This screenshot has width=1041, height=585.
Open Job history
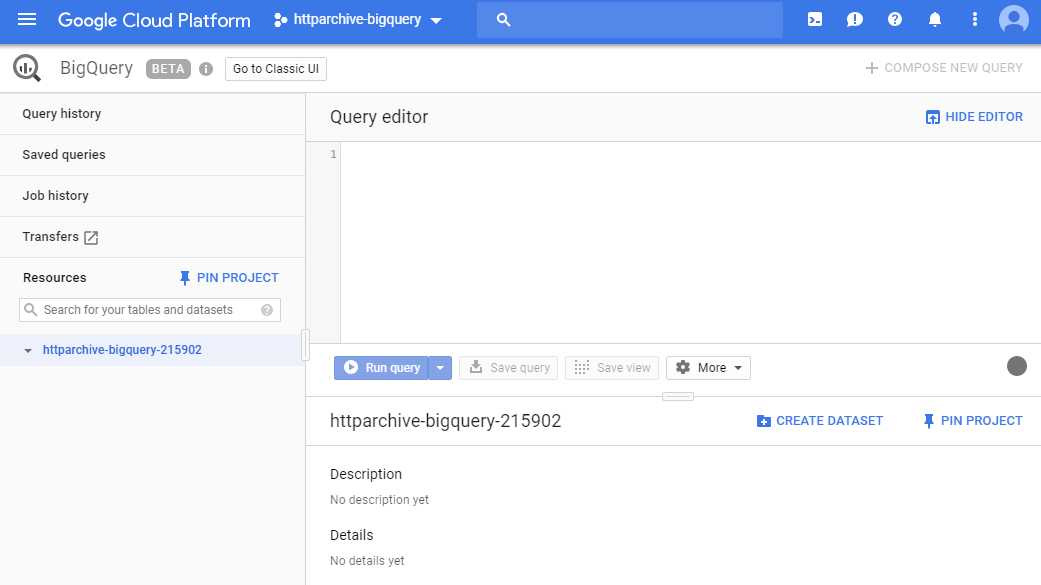click(153, 196)
